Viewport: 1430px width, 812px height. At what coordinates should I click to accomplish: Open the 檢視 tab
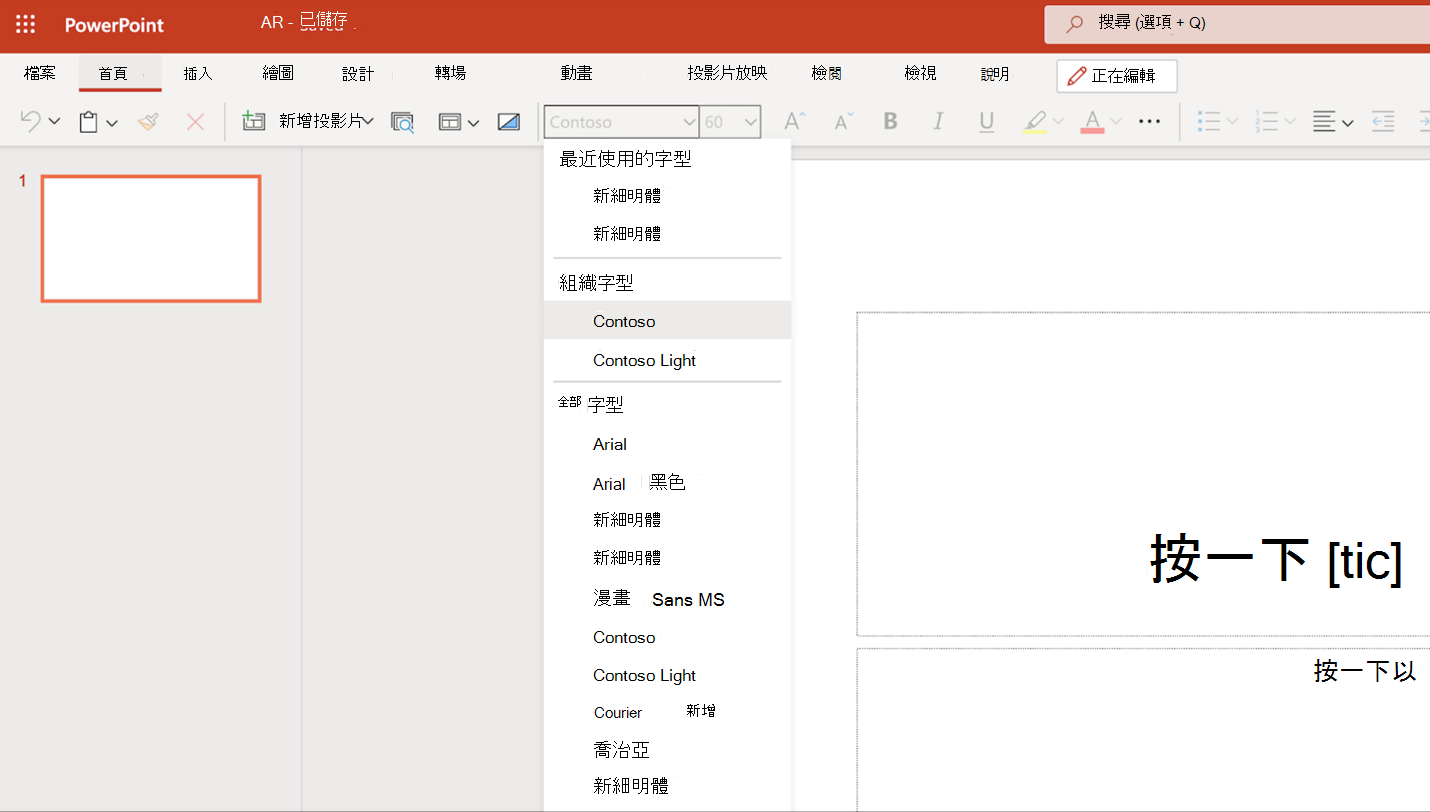point(920,73)
